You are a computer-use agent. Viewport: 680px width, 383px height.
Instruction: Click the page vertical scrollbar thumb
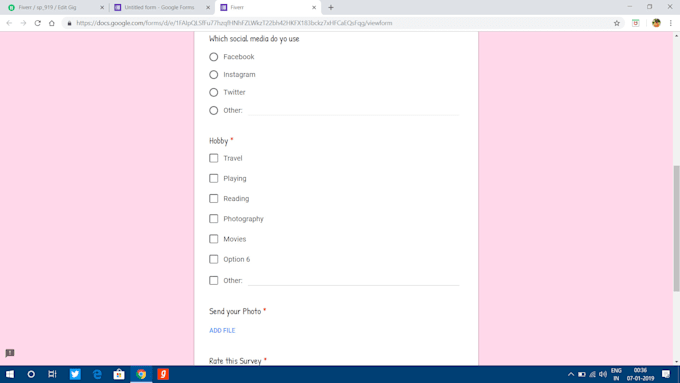pyautogui.click(x=676, y=229)
